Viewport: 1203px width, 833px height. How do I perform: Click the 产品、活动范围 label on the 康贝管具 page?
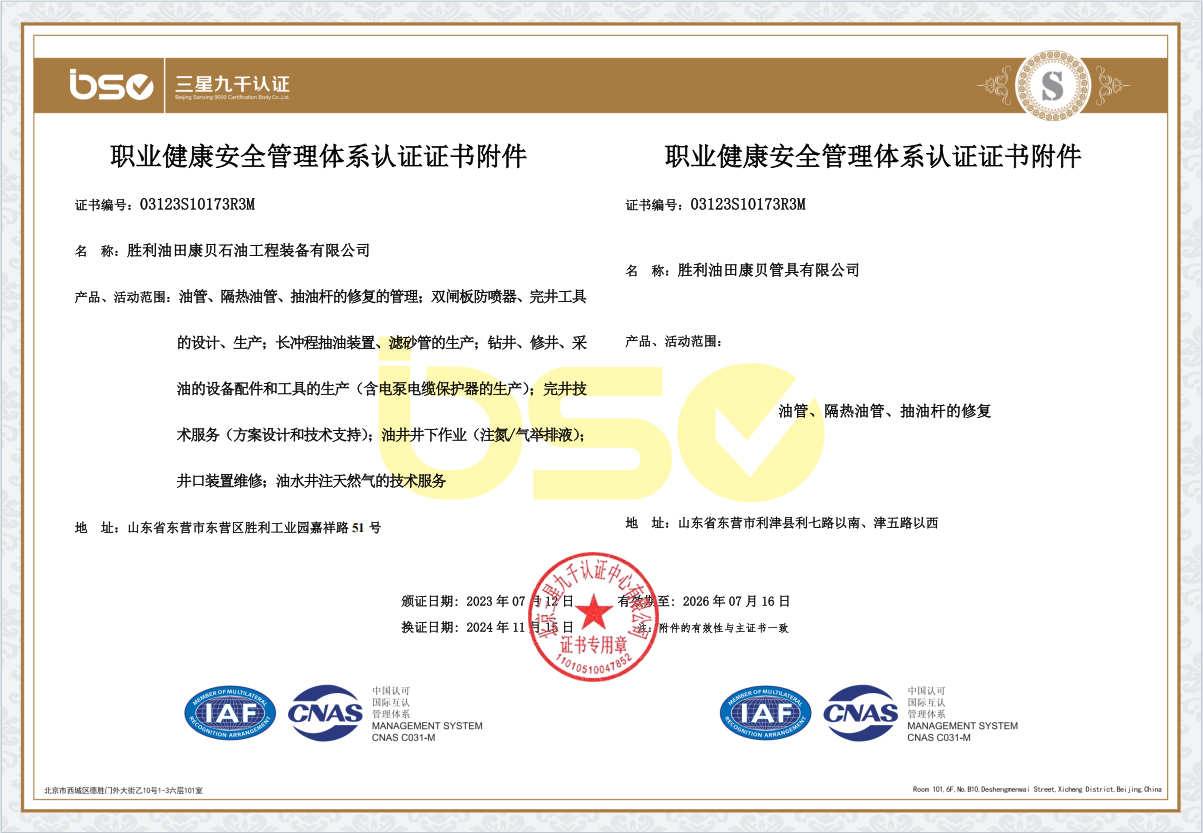pos(672,342)
